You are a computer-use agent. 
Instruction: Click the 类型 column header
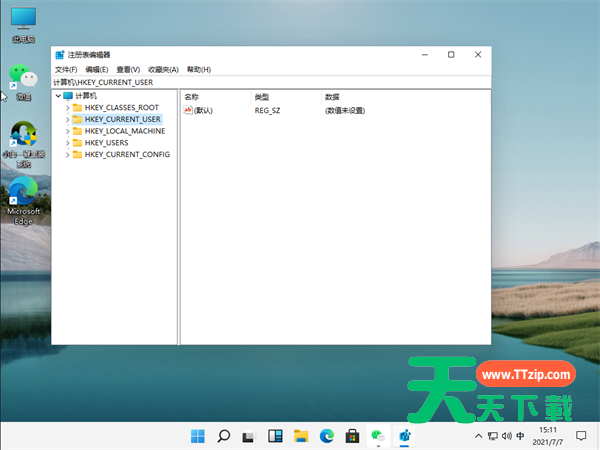[262, 96]
